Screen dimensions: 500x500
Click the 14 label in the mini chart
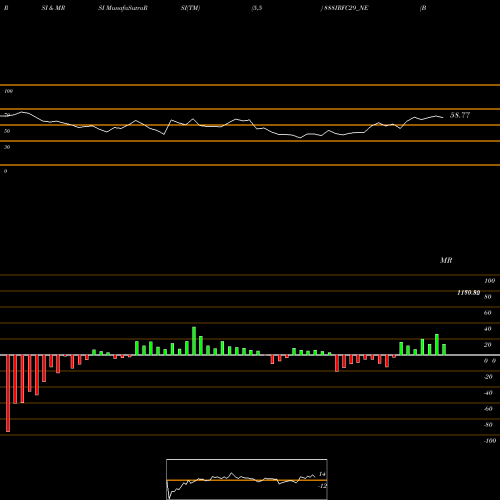(322, 474)
